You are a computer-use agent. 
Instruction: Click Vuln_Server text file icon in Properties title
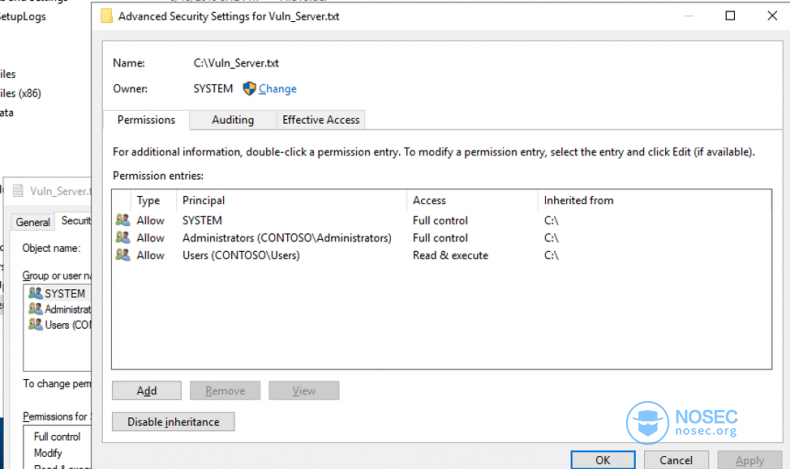click(18, 191)
